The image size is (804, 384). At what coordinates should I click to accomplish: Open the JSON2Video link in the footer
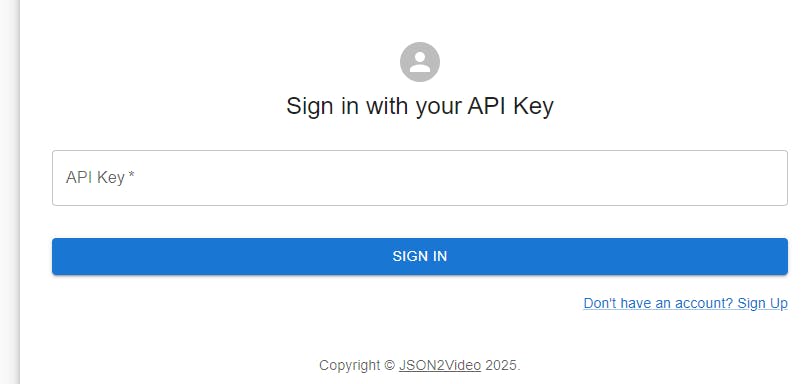[439, 366]
